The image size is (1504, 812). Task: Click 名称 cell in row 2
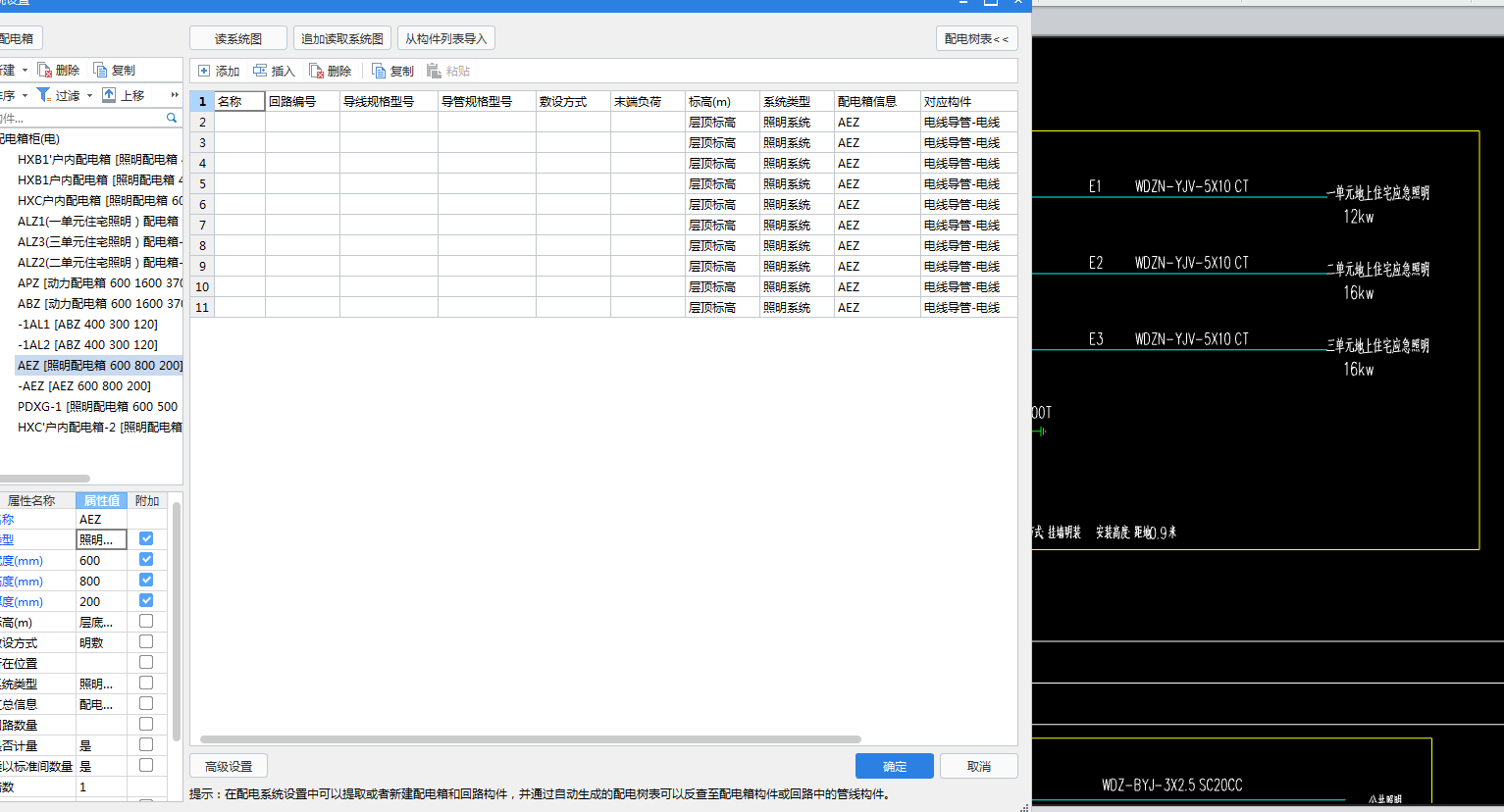(x=239, y=122)
